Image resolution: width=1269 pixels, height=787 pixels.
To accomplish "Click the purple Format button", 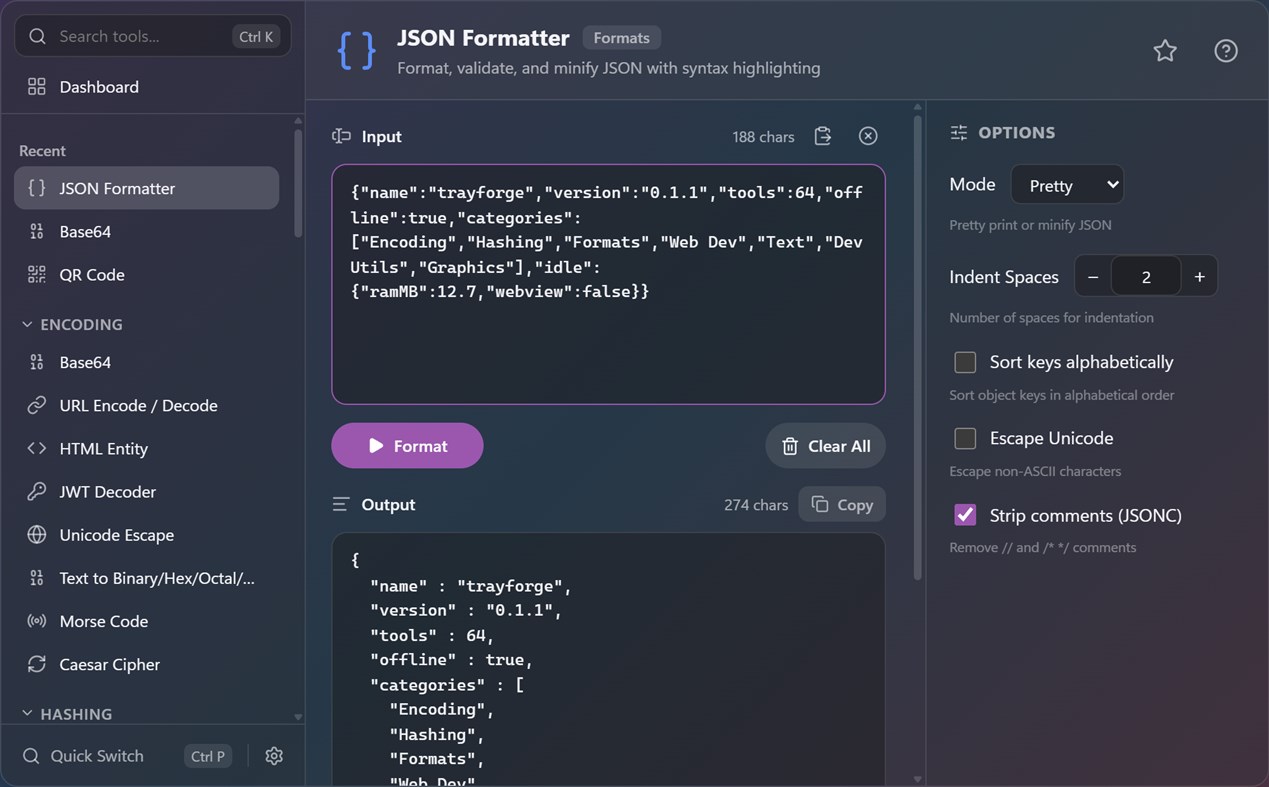I will tap(407, 446).
